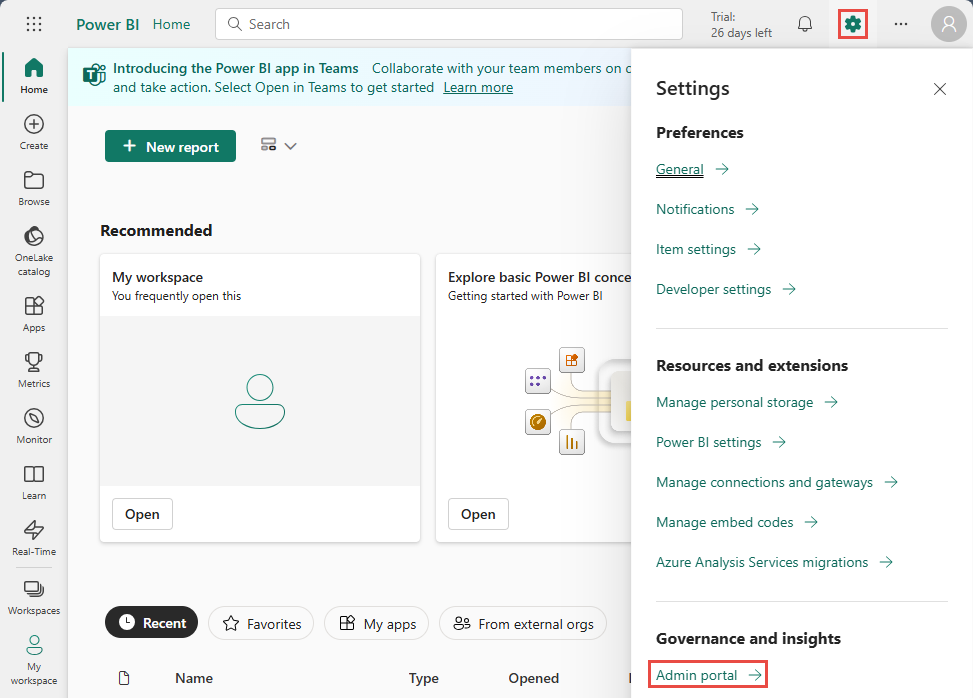
Task: Click the user profile avatar
Action: (948, 24)
